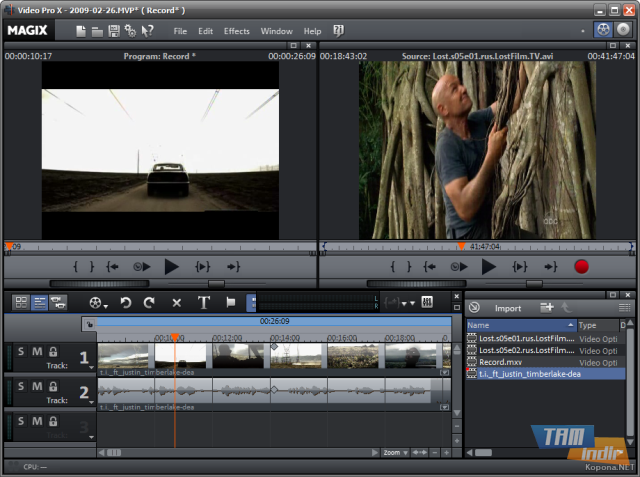Viewport: 640px width, 477px height.
Task: Set out-point in Source monitor
Action: (409, 267)
